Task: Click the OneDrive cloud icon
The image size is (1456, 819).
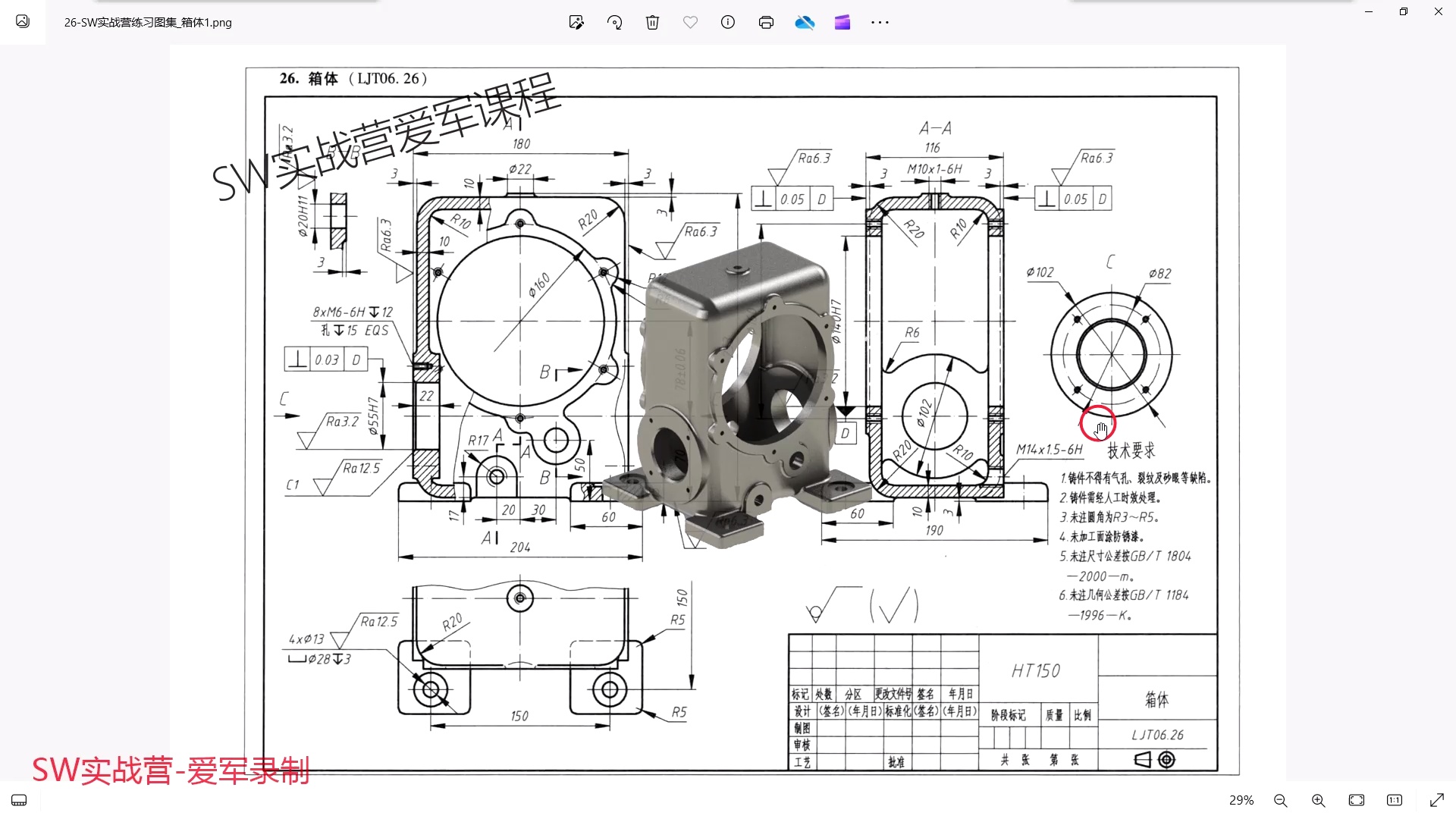Action: tap(805, 23)
